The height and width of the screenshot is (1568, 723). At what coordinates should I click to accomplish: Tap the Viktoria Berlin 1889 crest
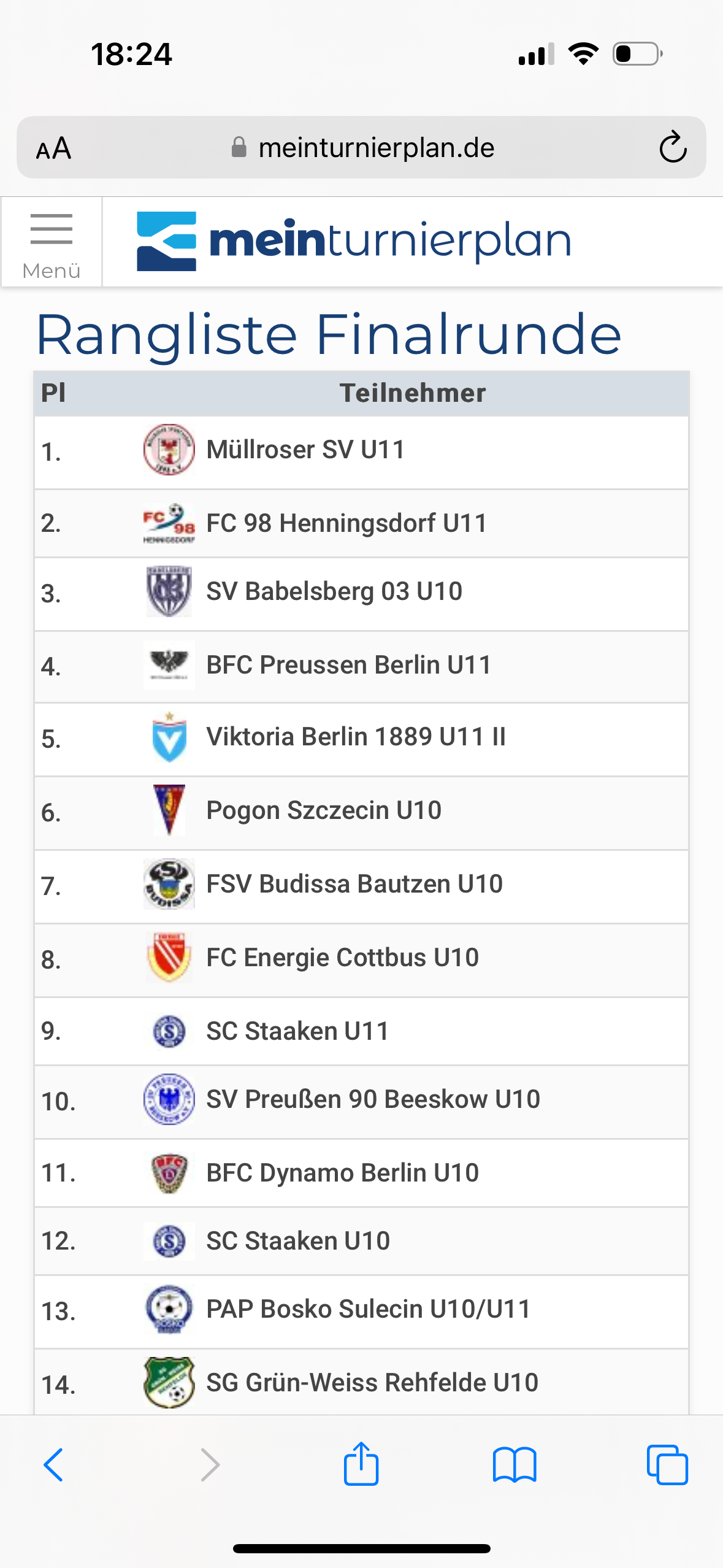[169, 737]
